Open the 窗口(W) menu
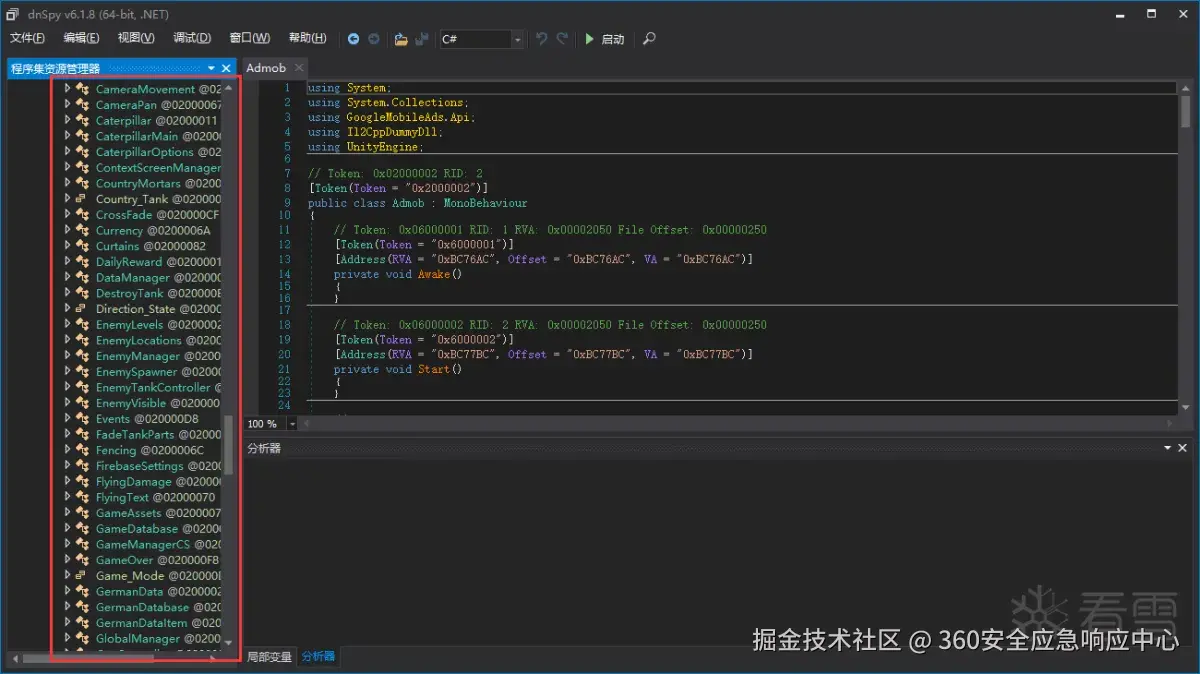The height and width of the screenshot is (674, 1200). [x=249, y=38]
